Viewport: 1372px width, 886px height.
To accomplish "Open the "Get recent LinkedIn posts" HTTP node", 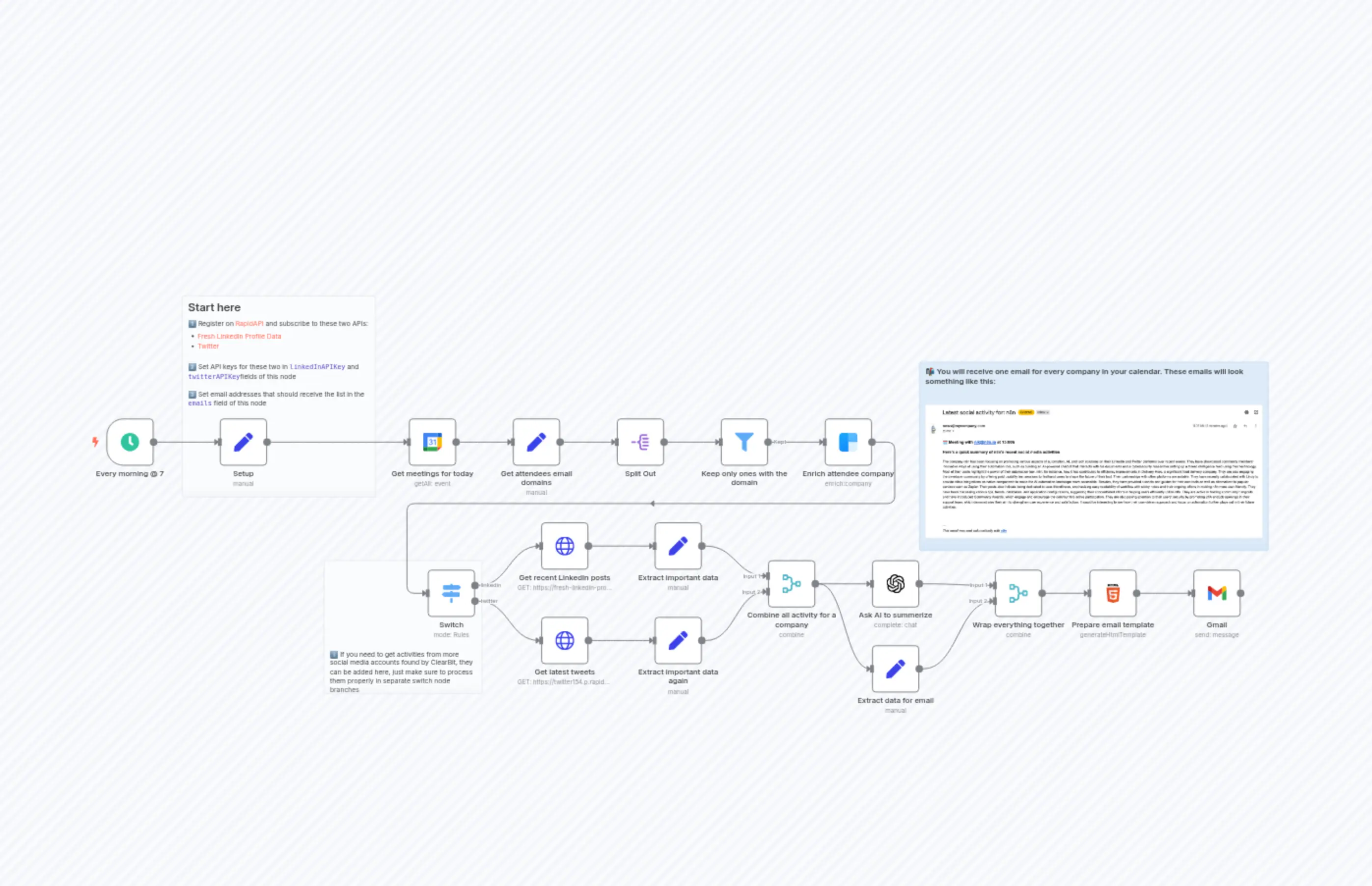I will tap(566, 545).
